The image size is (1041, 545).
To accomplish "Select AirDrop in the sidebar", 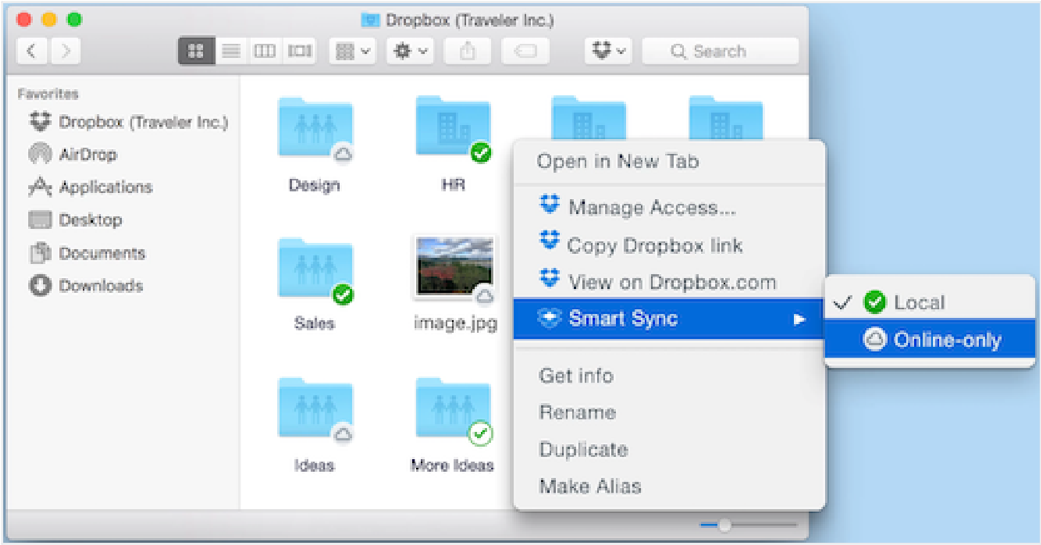I will point(73,155).
